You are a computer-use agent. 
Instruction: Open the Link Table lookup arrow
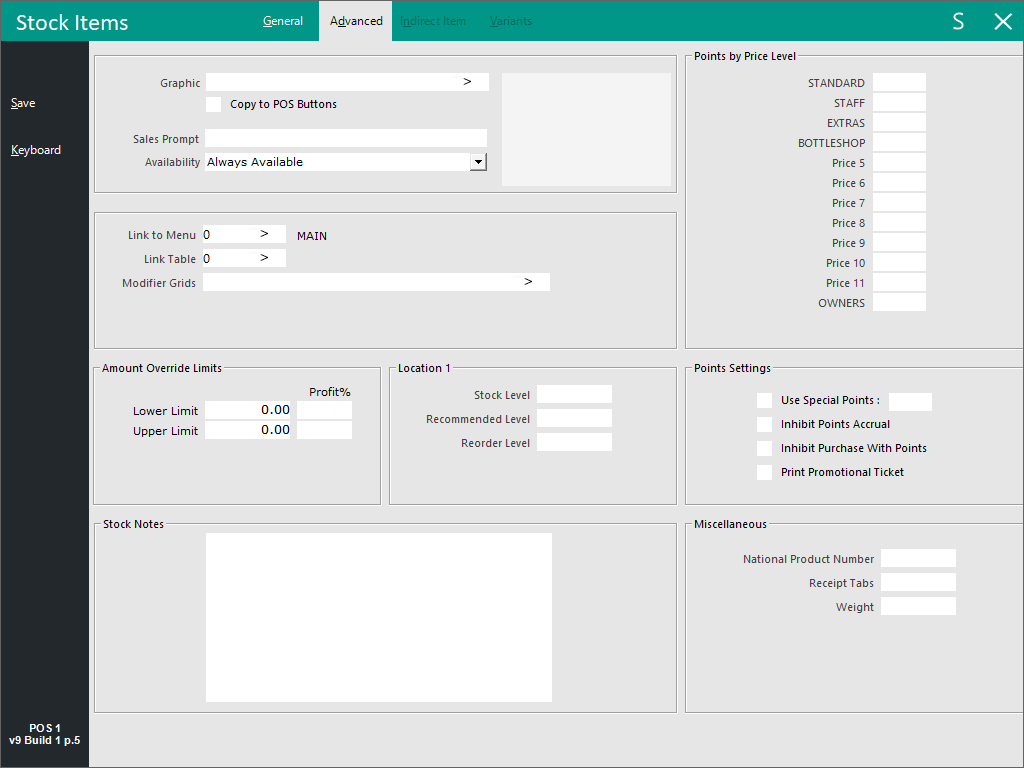point(265,258)
